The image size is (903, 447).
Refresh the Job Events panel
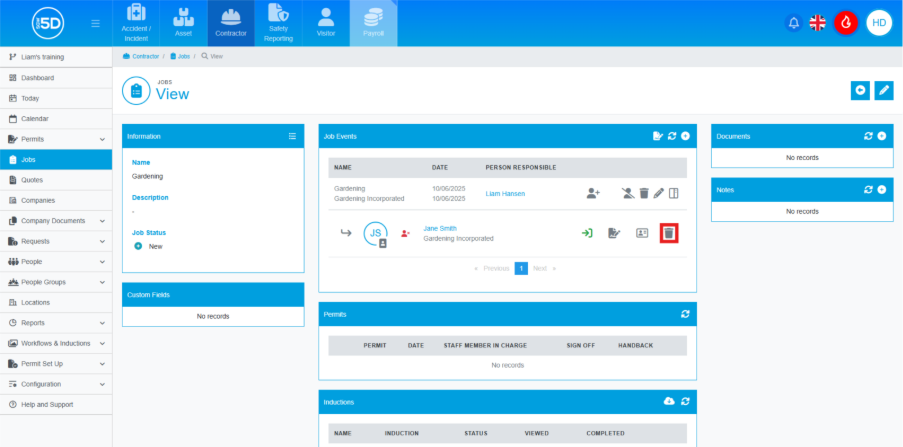coord(672,136)
